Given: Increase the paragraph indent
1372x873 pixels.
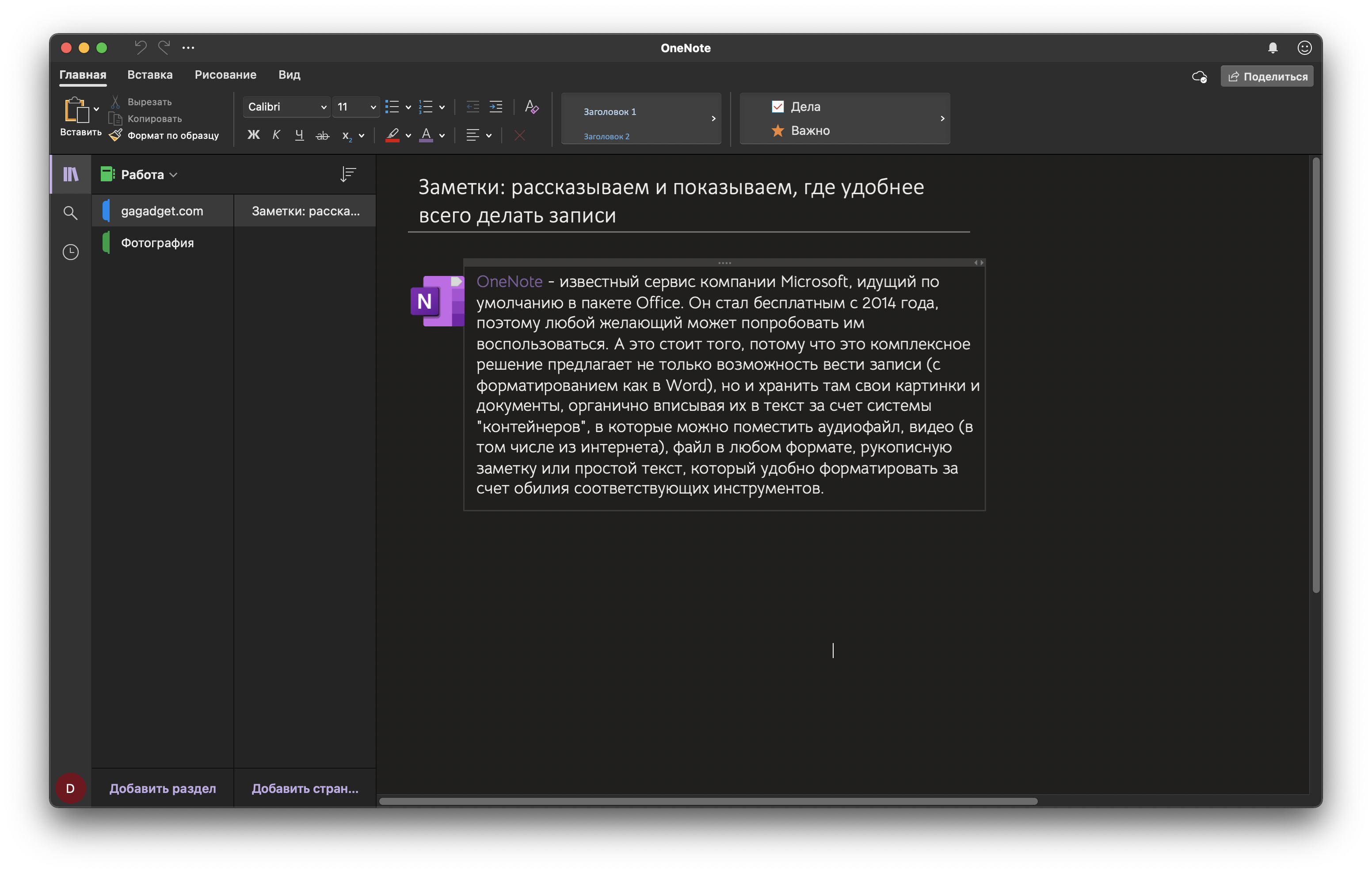Looking at the screenshot, I should [496, 107].
